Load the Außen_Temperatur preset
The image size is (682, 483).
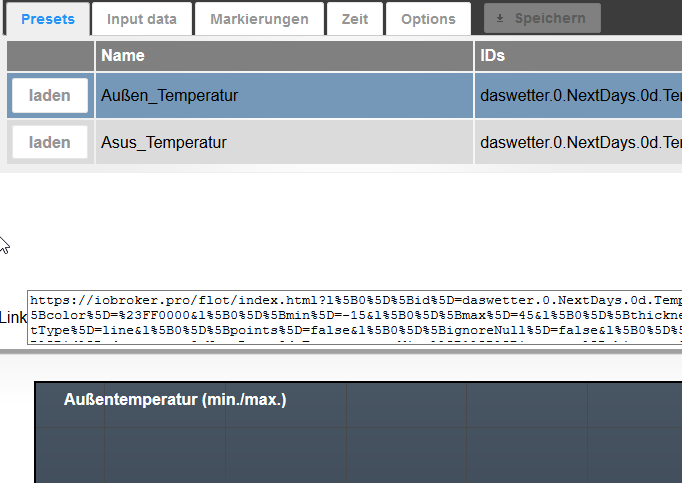[x=50, y=96]
